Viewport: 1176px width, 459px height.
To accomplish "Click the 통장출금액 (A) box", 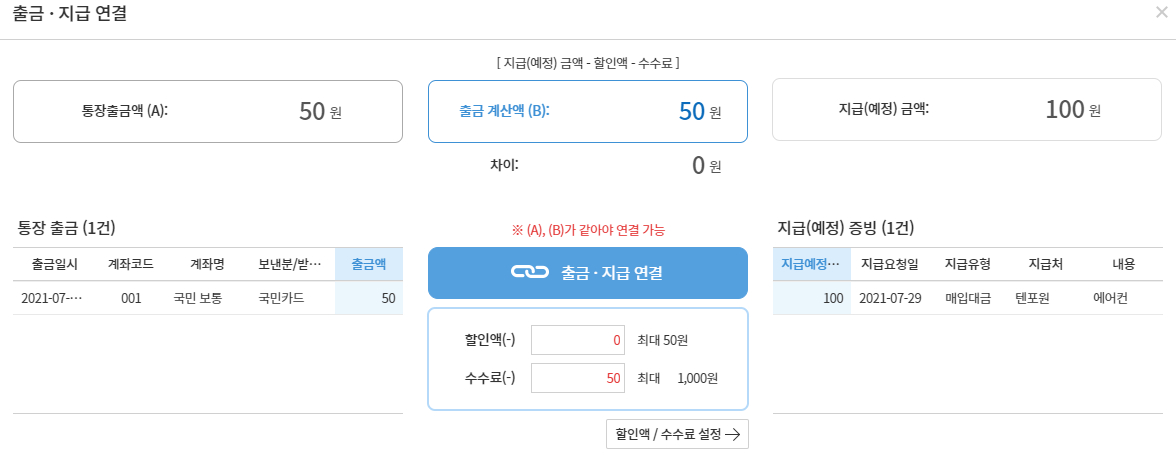I will (x=207, y=112).
